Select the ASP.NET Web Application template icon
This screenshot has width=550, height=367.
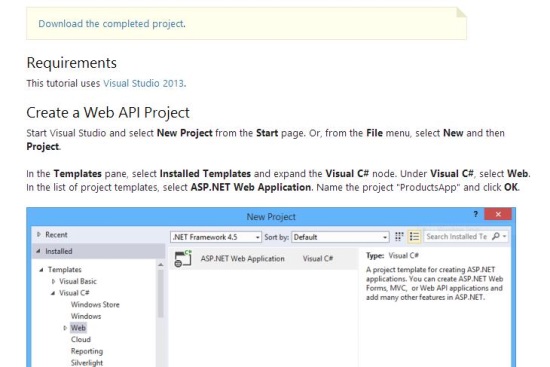[x=183, y=259]
